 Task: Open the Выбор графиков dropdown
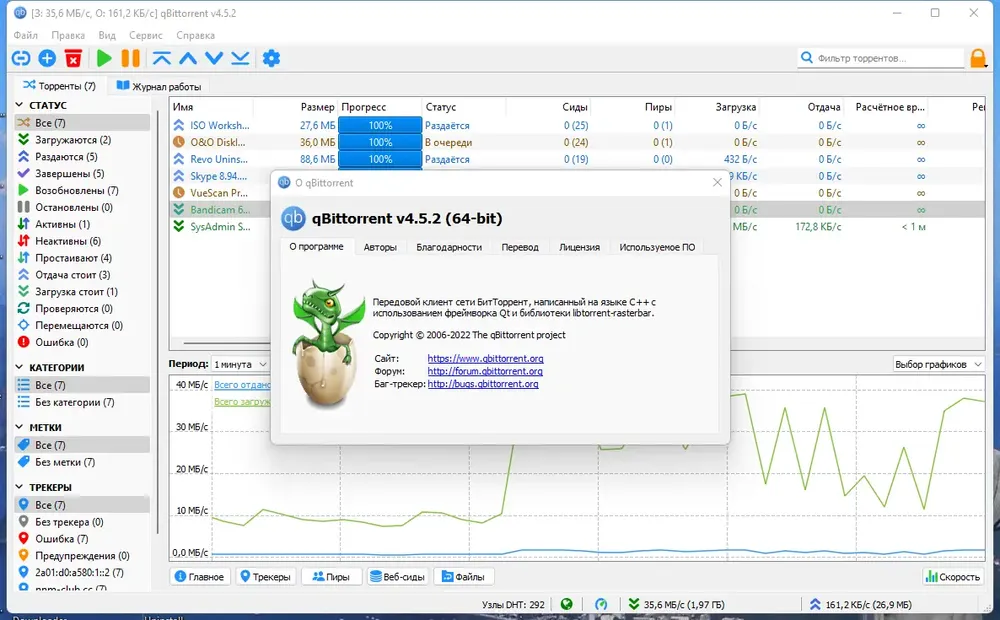(938, 364)
